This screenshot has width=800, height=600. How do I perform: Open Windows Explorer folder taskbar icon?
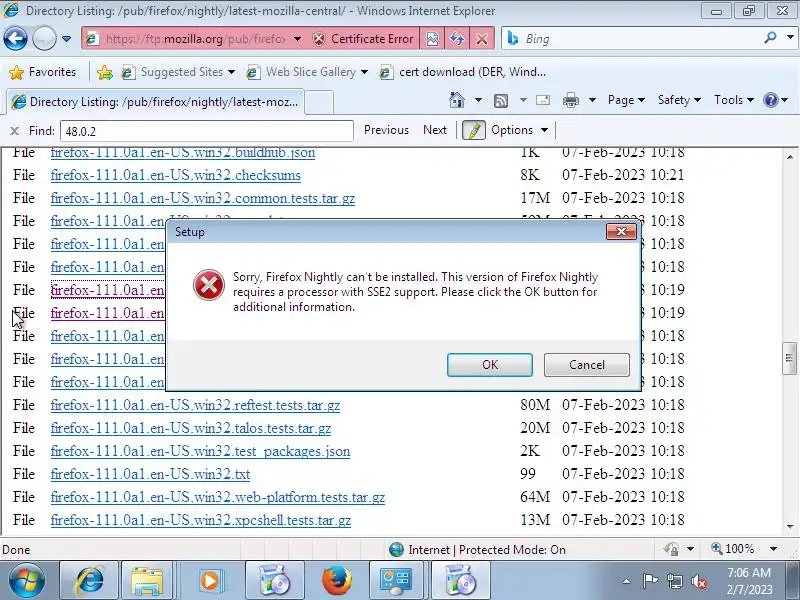147,581
